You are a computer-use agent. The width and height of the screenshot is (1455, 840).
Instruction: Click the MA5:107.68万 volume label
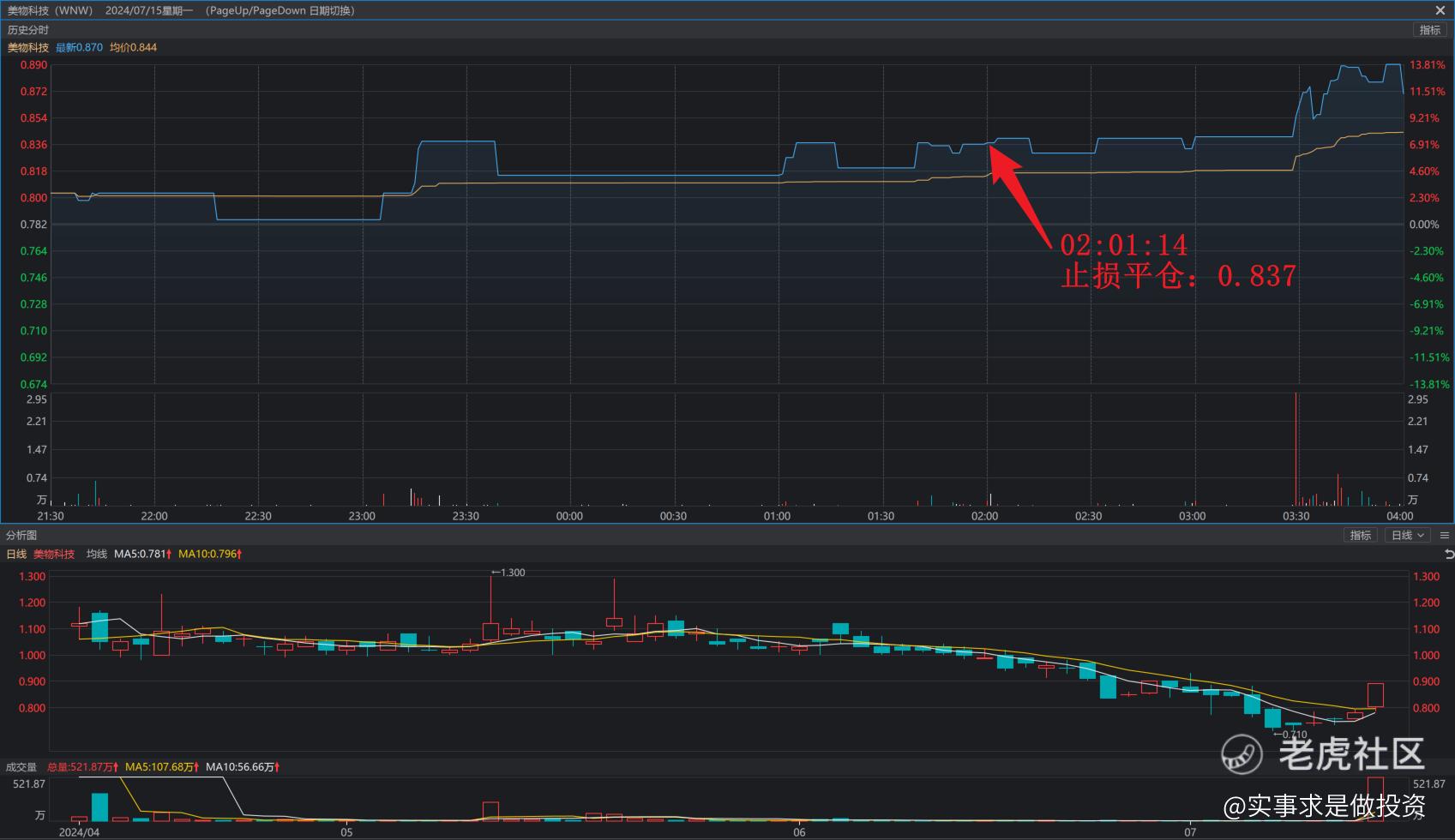pyautogui.click(x=162, y=766)
